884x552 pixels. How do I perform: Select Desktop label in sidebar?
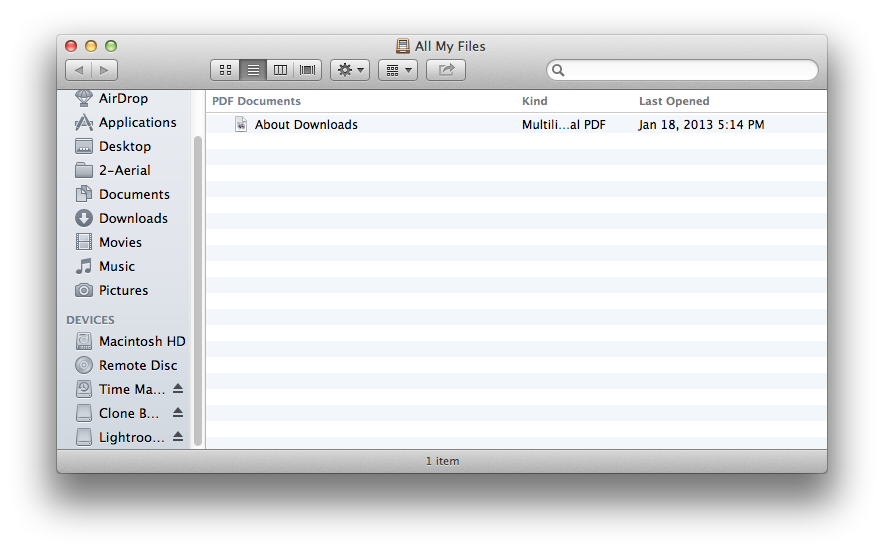(x=125, y=147)
